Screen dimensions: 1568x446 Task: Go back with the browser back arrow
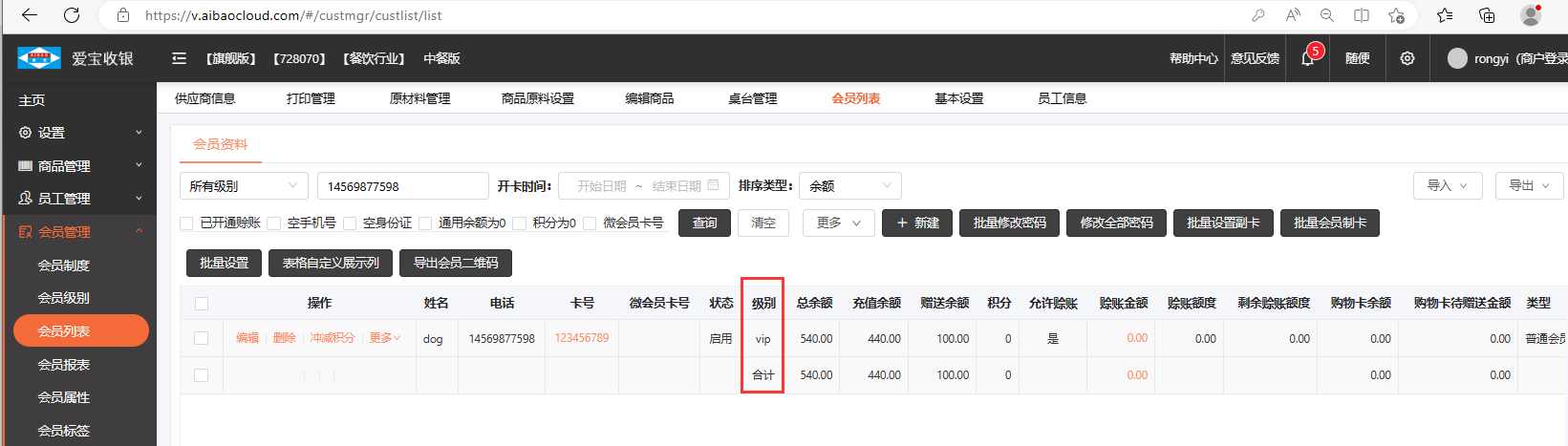30,15
